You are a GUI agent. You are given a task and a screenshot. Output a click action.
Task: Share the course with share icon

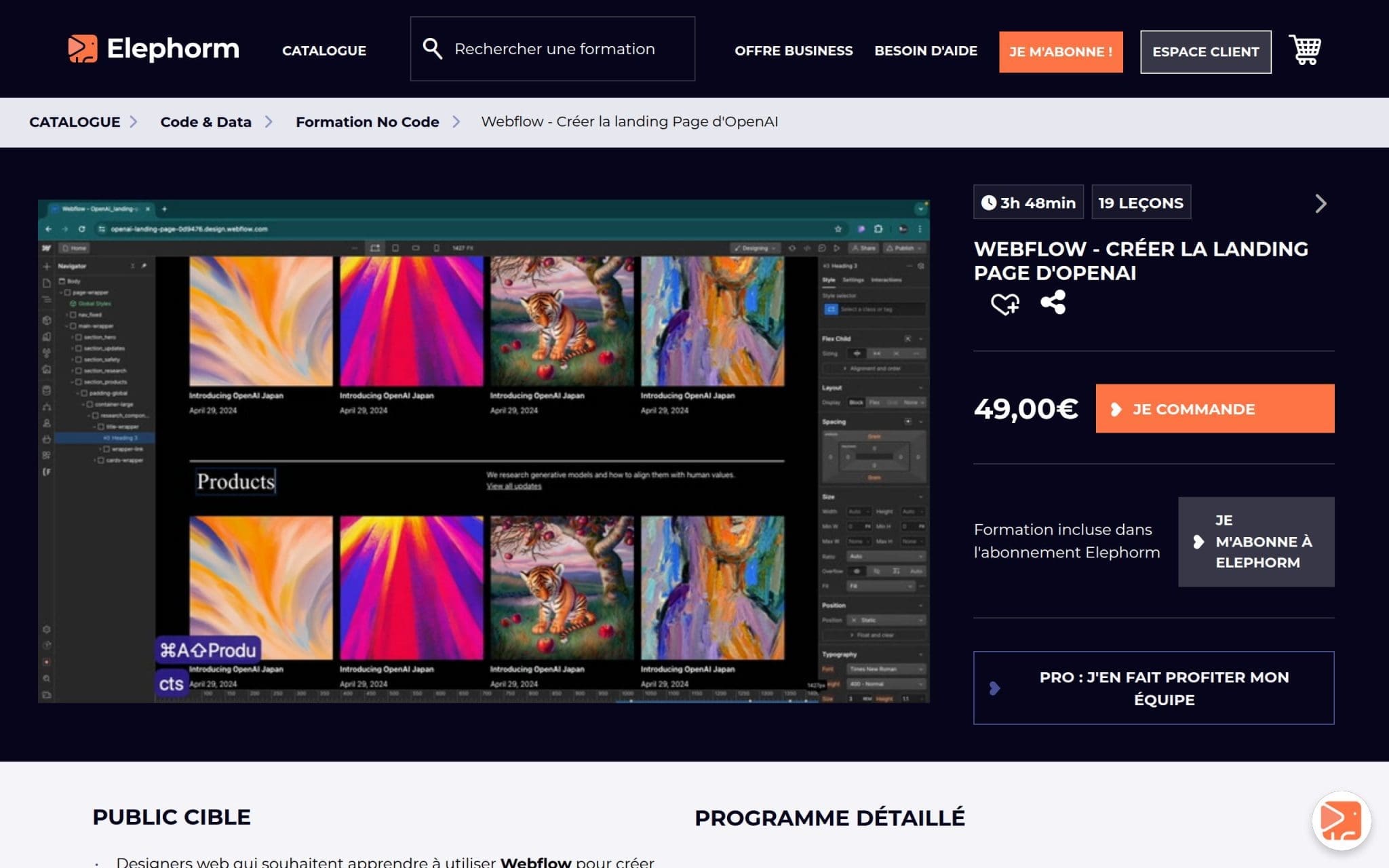[1053, 302]
